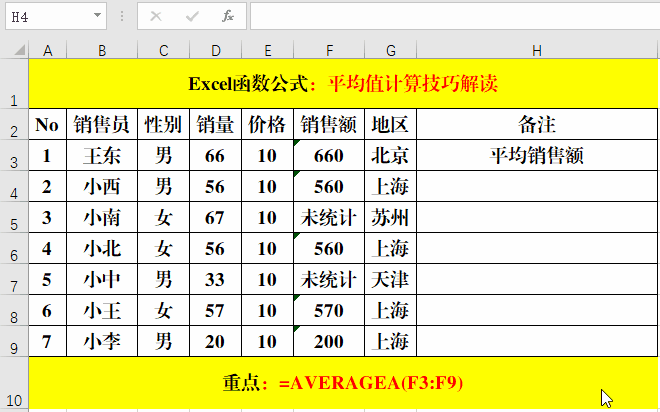Select column F header
This screenshot has width=660, height=412.
tap(329, 51)
